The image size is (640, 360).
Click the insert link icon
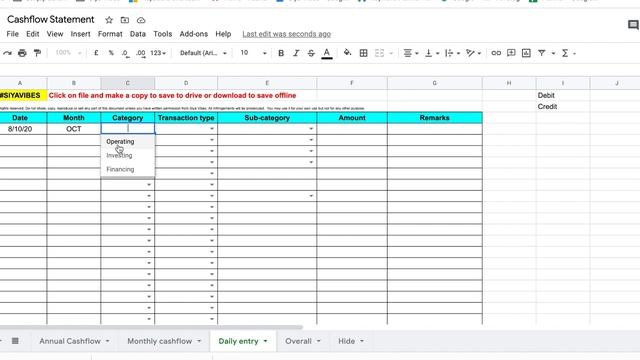(x=496, y=53)
